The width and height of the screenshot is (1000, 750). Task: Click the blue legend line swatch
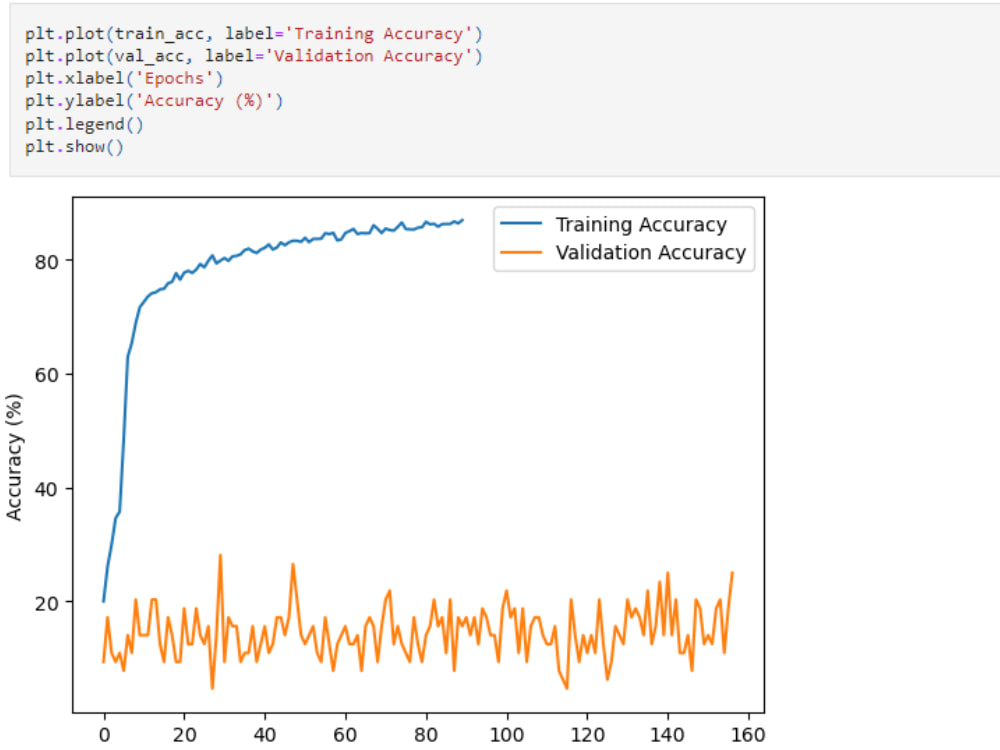(x=521, y=223)
